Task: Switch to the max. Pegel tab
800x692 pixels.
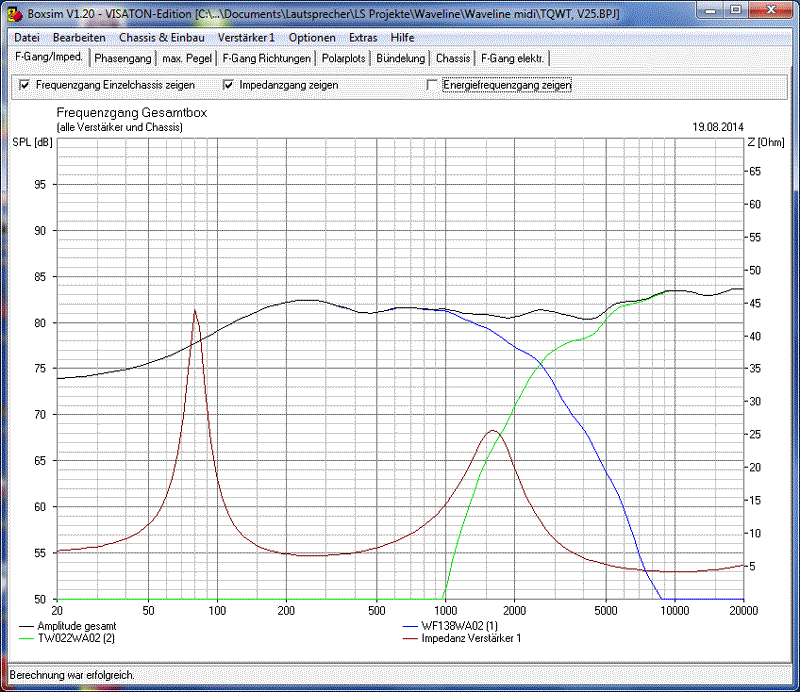Action: 187,58
